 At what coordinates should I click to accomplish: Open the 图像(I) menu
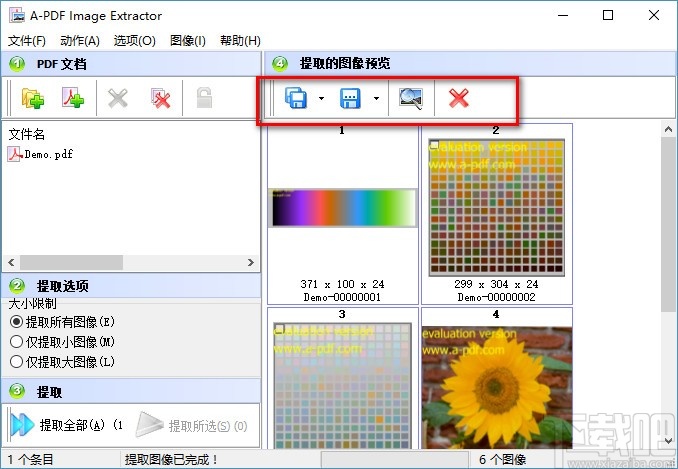click(188, 41)
